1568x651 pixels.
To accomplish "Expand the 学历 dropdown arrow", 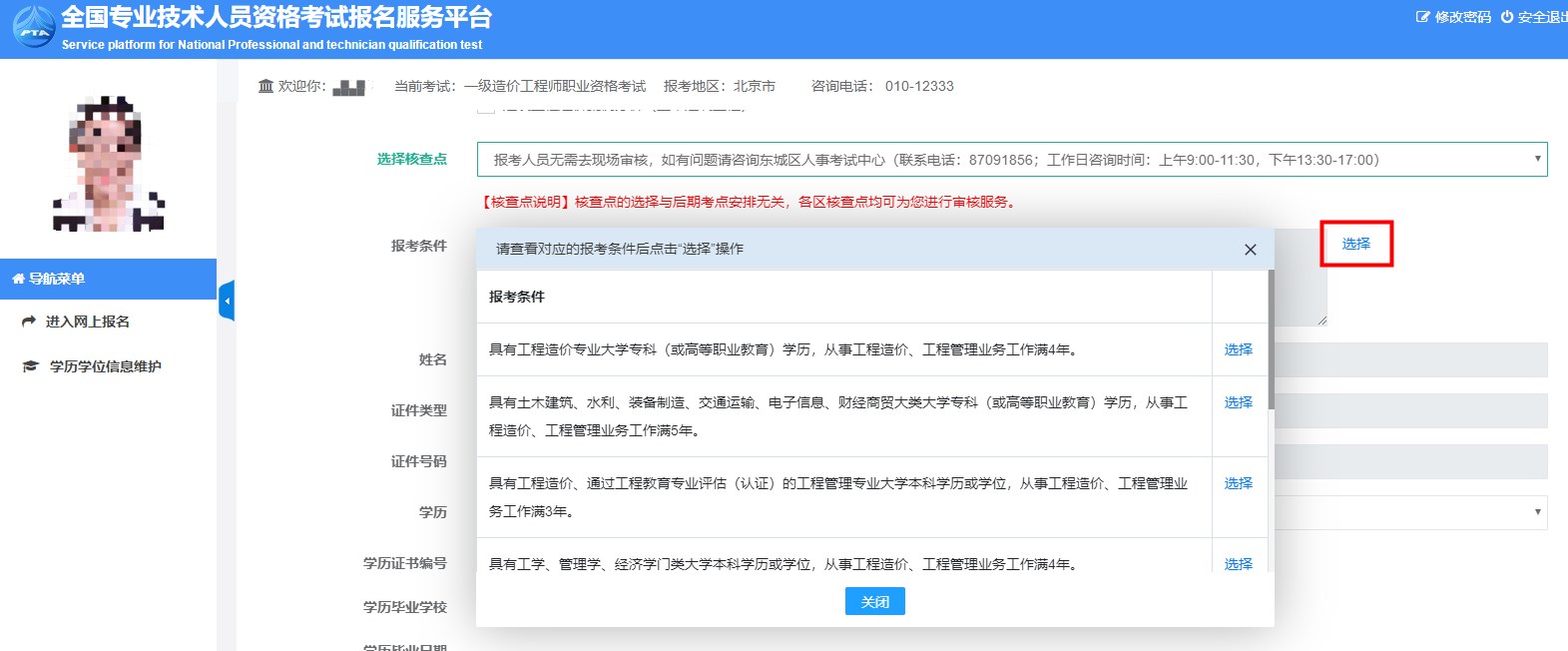I will point(1537,512).
